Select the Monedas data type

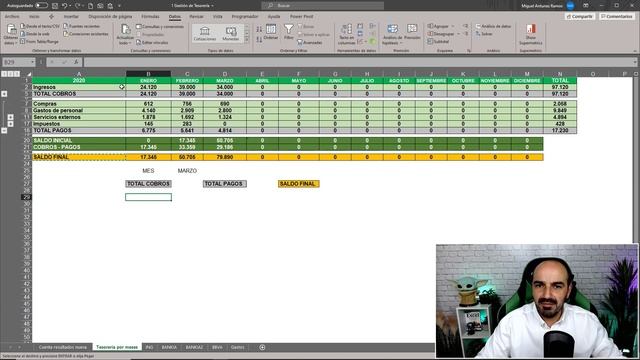pos(231,33)
